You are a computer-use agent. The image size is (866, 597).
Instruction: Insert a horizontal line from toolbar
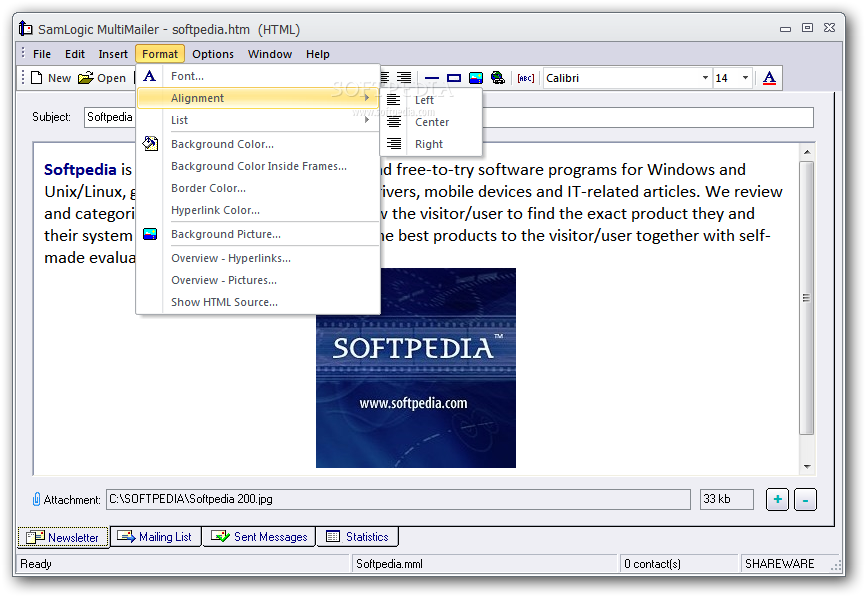(x=432, y=78)
